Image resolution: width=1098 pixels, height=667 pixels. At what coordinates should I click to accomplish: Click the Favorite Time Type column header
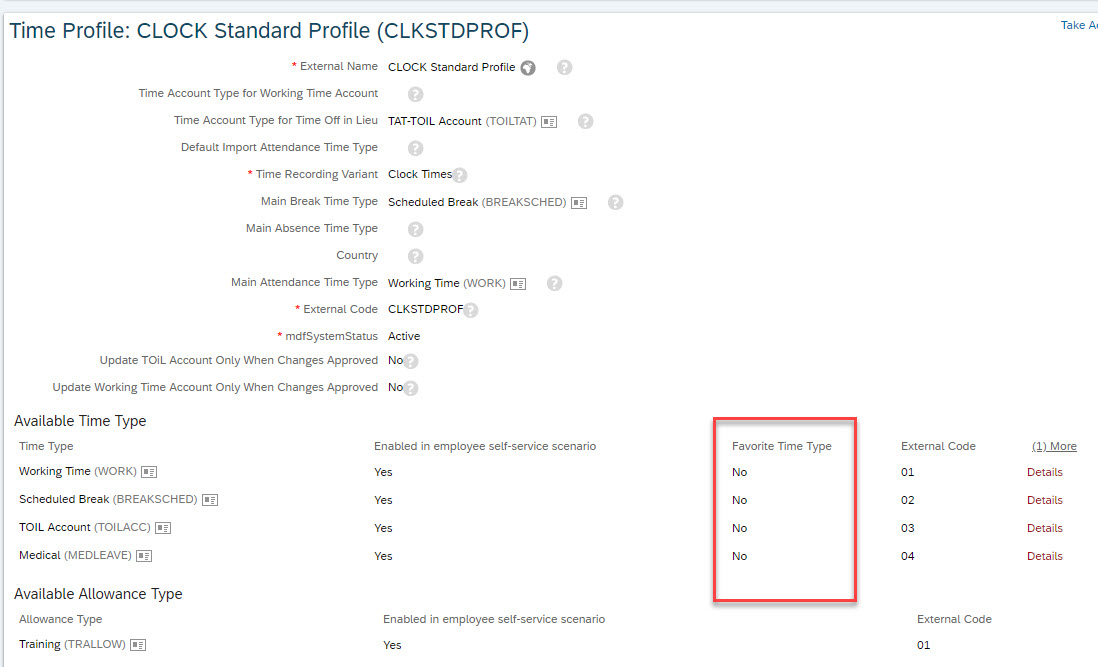coord(781,446)
